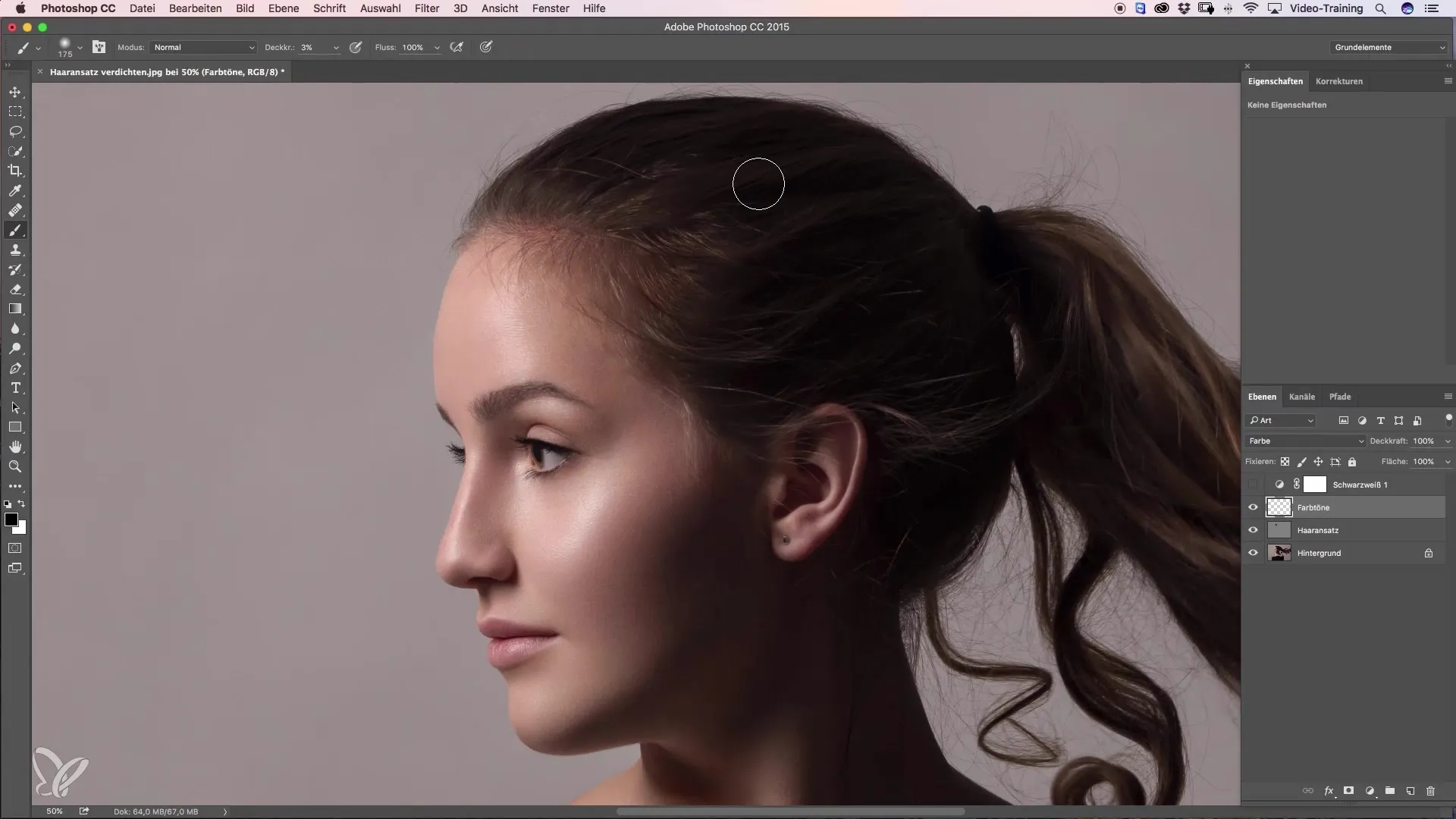The width and height of the screenshot is (1456, 819).
Task: Hide the Hintergrund layer
Action: pos(1253,553)
